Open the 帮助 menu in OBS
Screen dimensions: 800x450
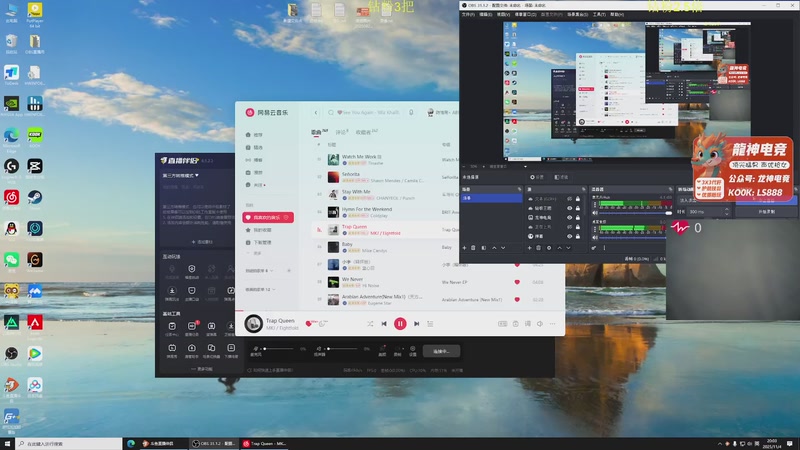[616, 14]
